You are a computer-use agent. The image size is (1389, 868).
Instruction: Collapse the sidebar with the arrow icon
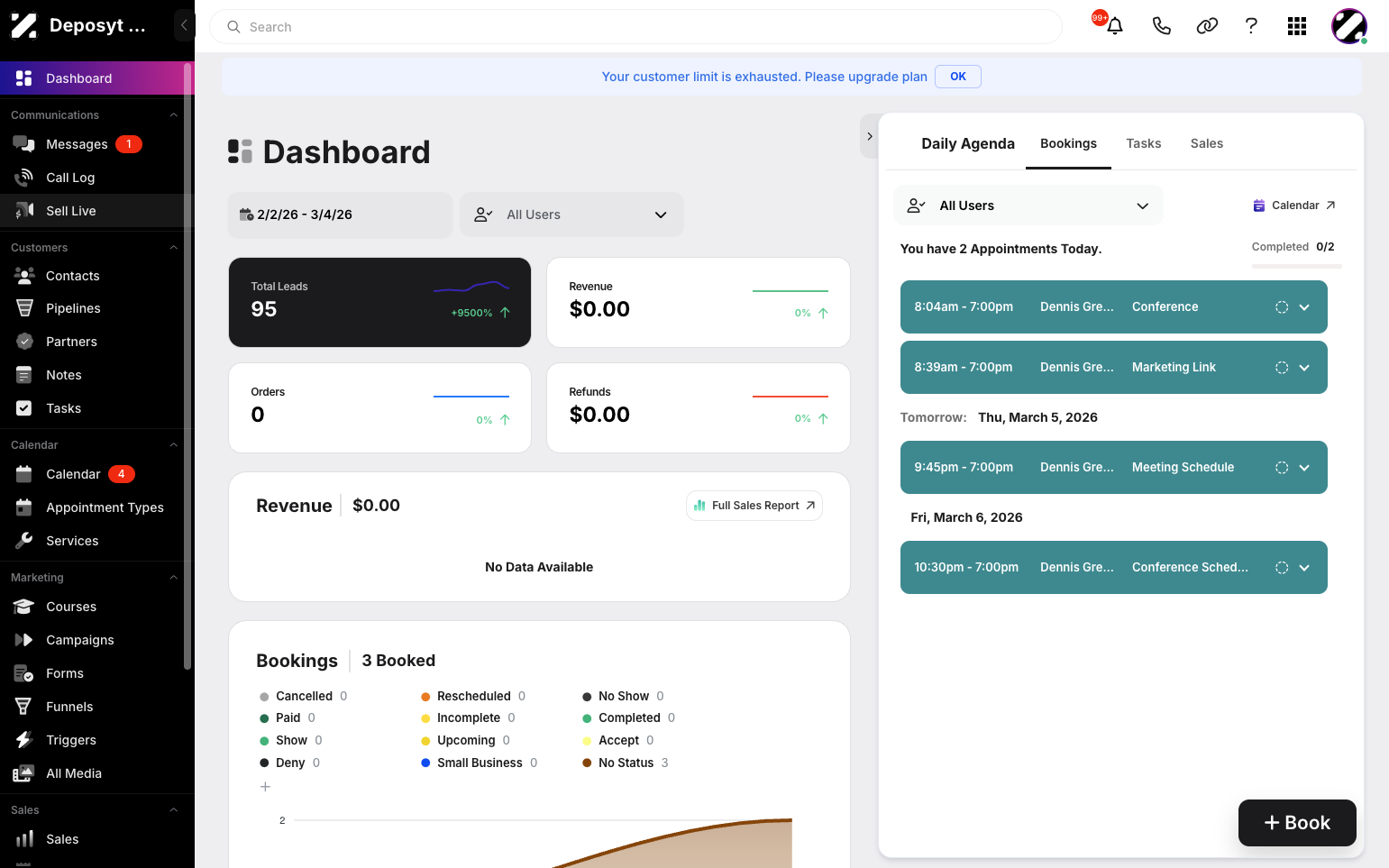184,25
